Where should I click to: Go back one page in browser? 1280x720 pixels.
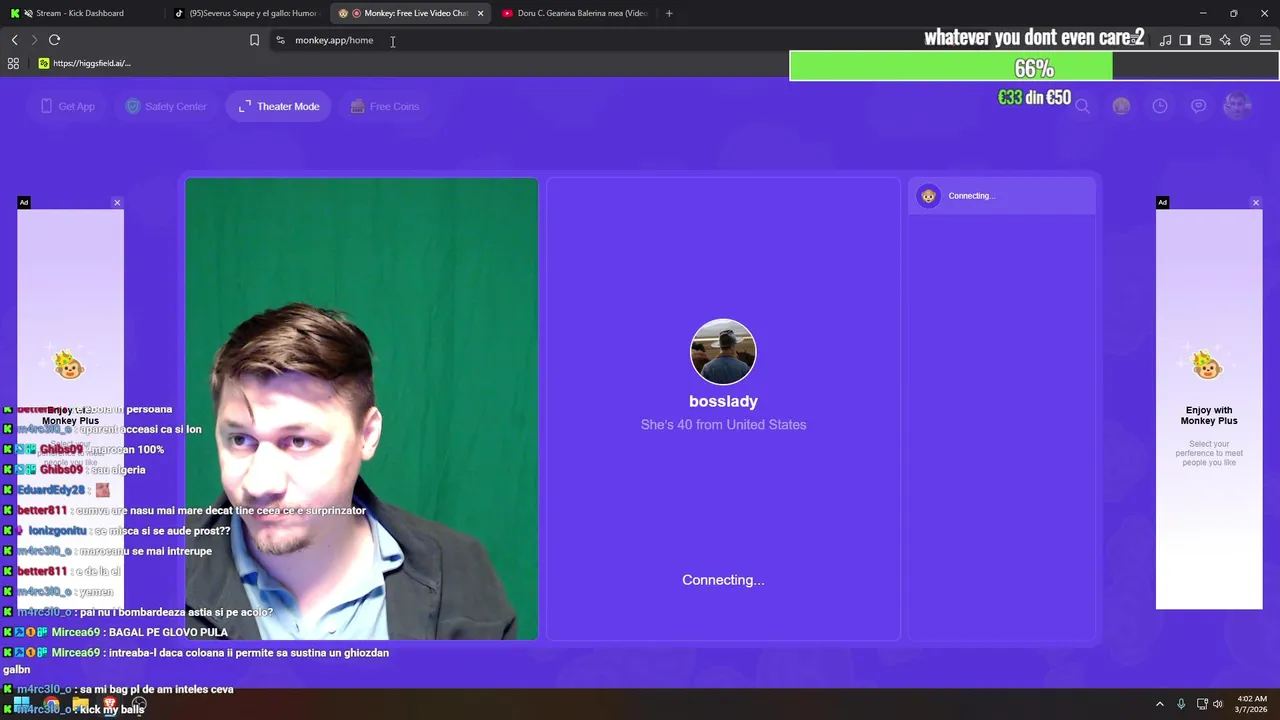coord(15,40)
